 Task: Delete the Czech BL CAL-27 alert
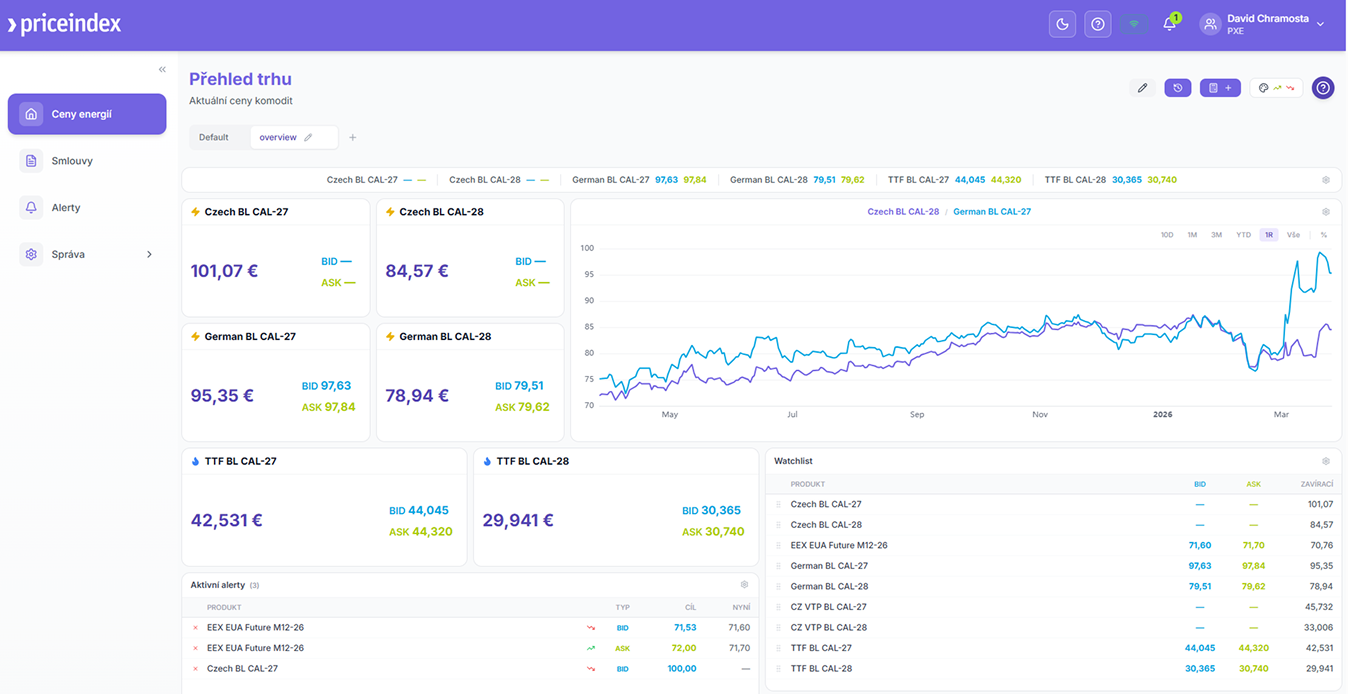[195, 669]
